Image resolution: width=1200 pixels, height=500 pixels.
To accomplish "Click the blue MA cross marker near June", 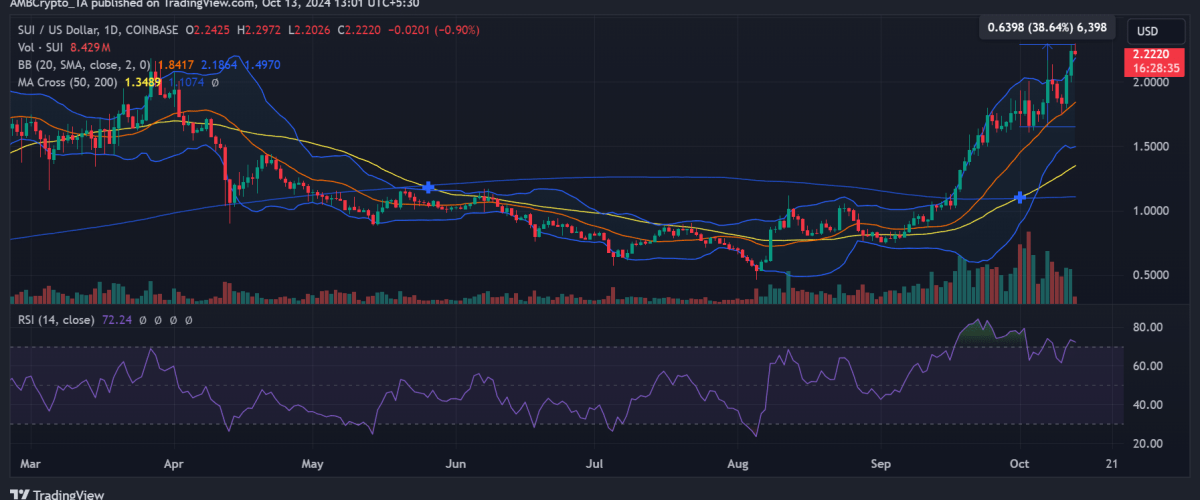I will (x=429, y=187).
